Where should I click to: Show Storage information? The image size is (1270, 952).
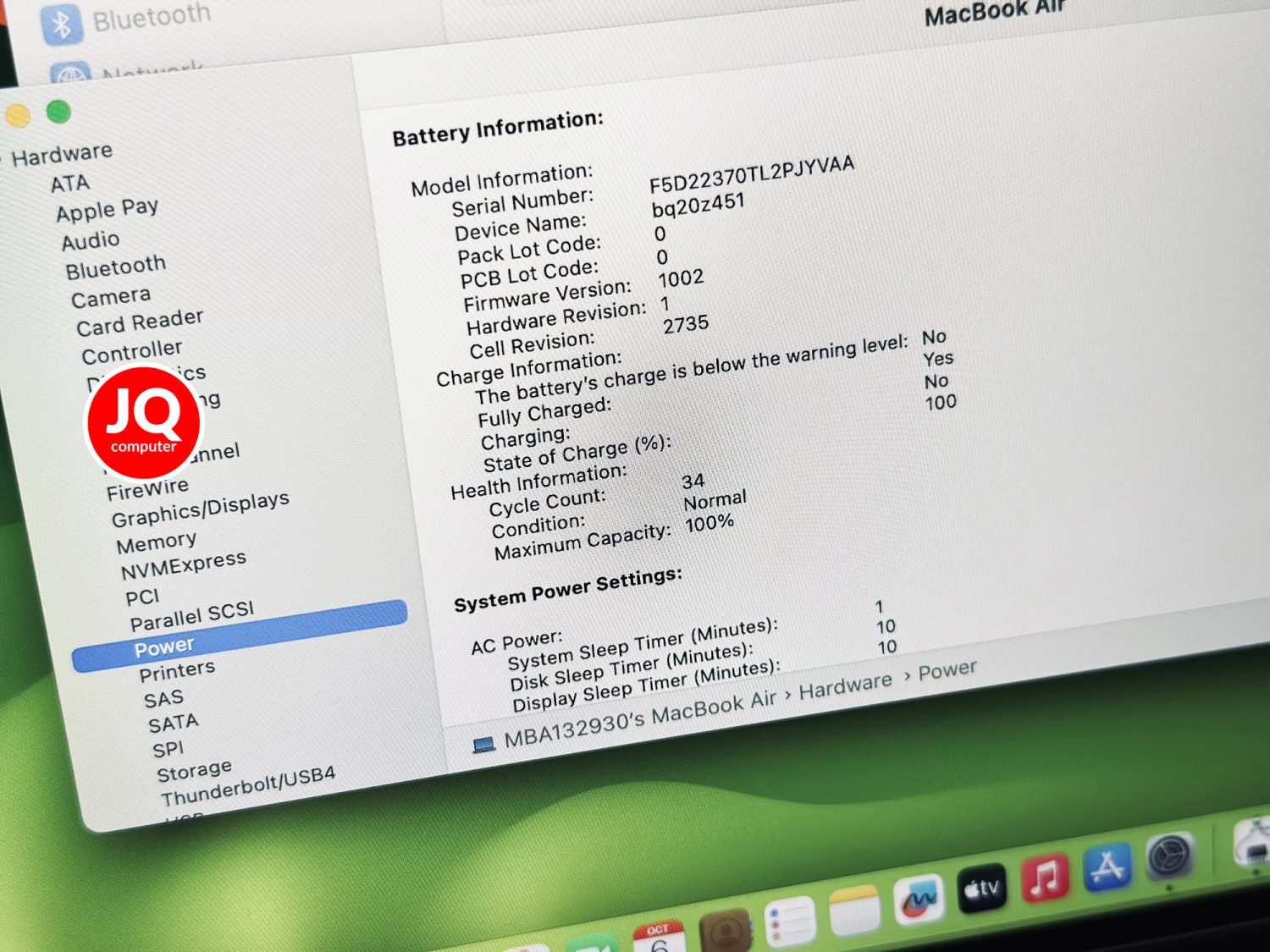tap(195, 771)
